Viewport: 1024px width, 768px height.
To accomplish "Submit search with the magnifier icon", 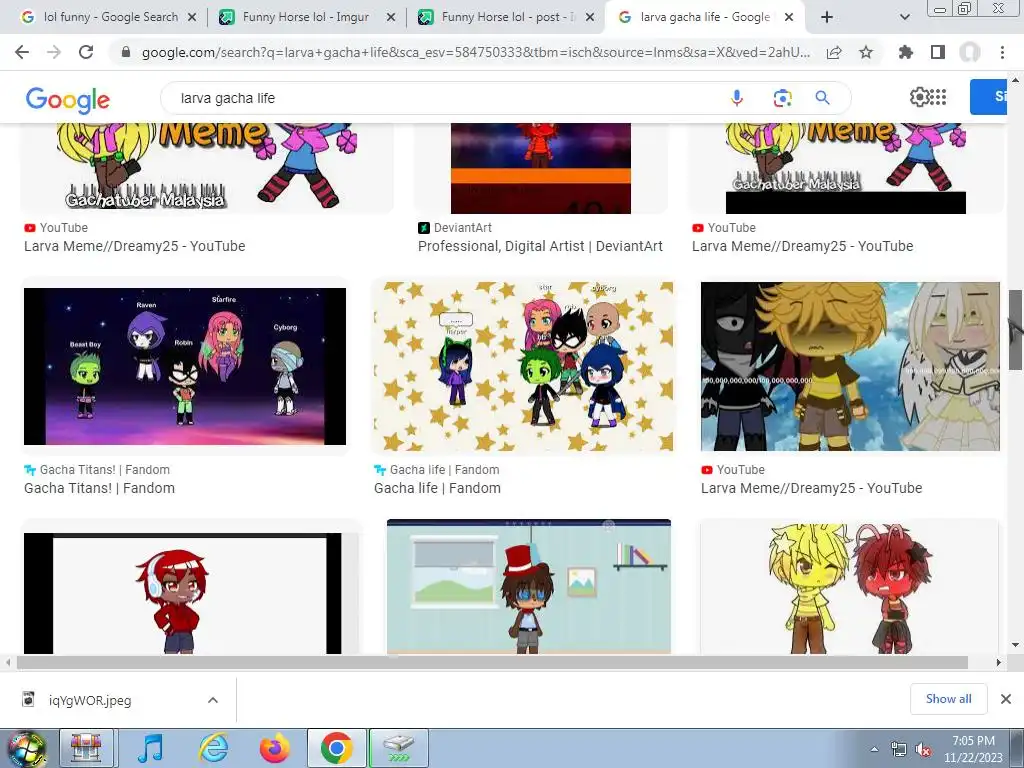I will pos(822,98).
